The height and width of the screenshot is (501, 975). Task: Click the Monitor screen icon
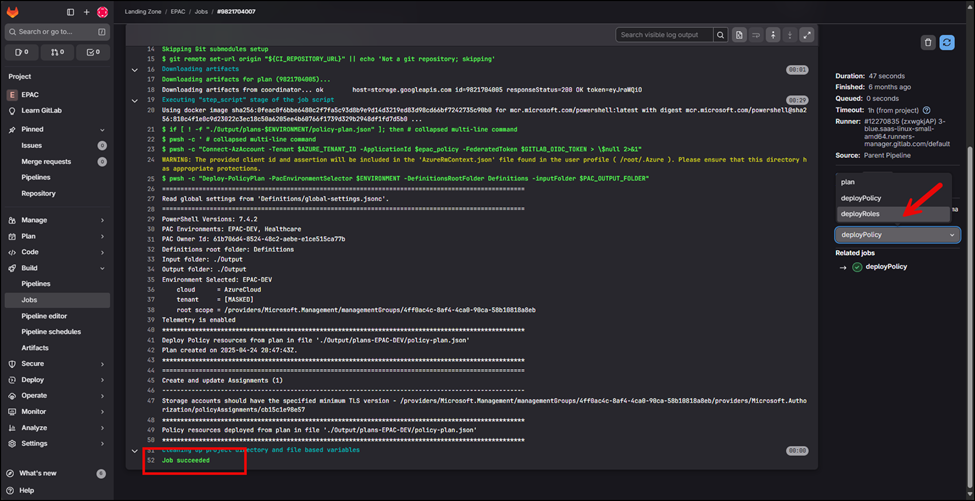12,411
